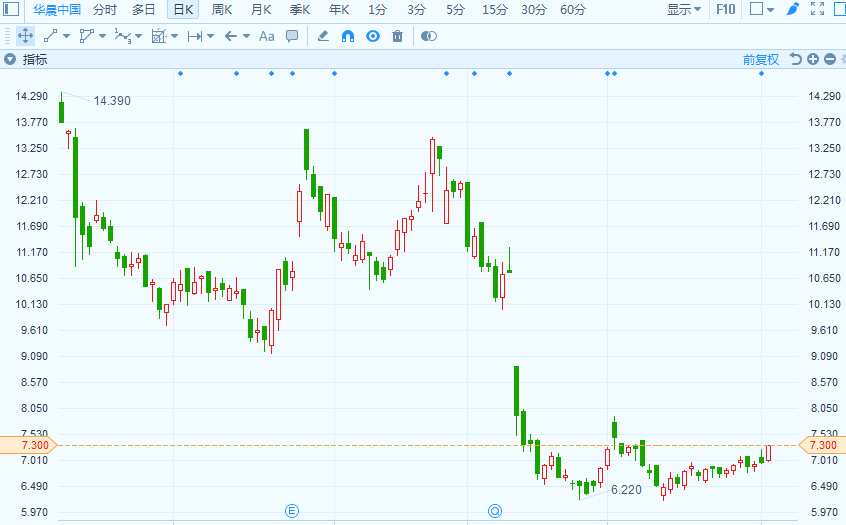Click the circled E event marker

291,510
